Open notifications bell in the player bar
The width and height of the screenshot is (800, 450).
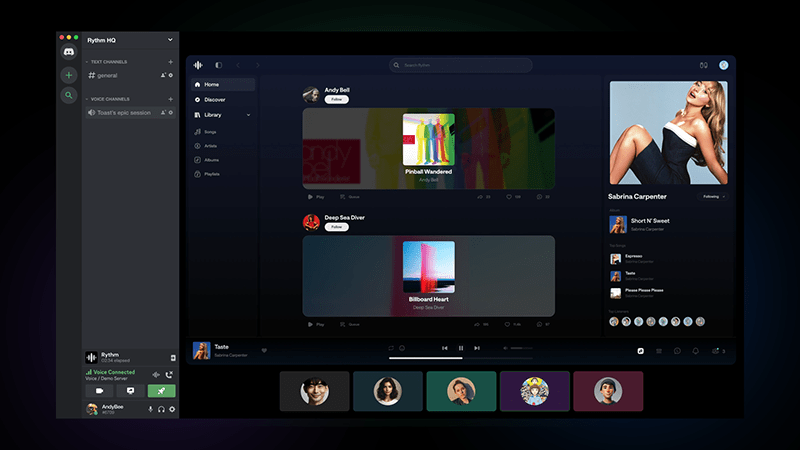click(x=695, y=351)
